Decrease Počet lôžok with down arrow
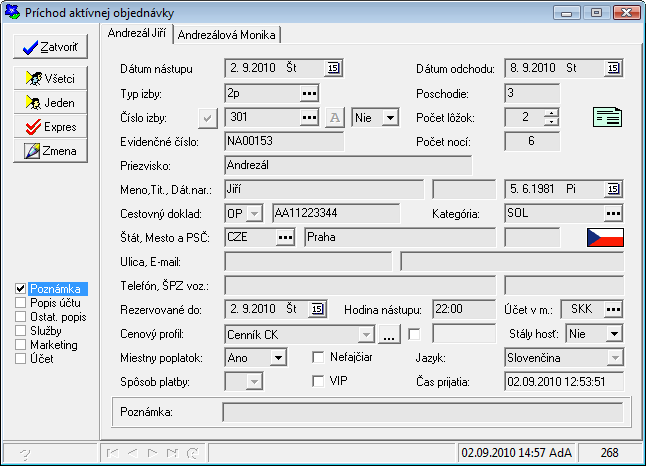 (x=551, y=122)
